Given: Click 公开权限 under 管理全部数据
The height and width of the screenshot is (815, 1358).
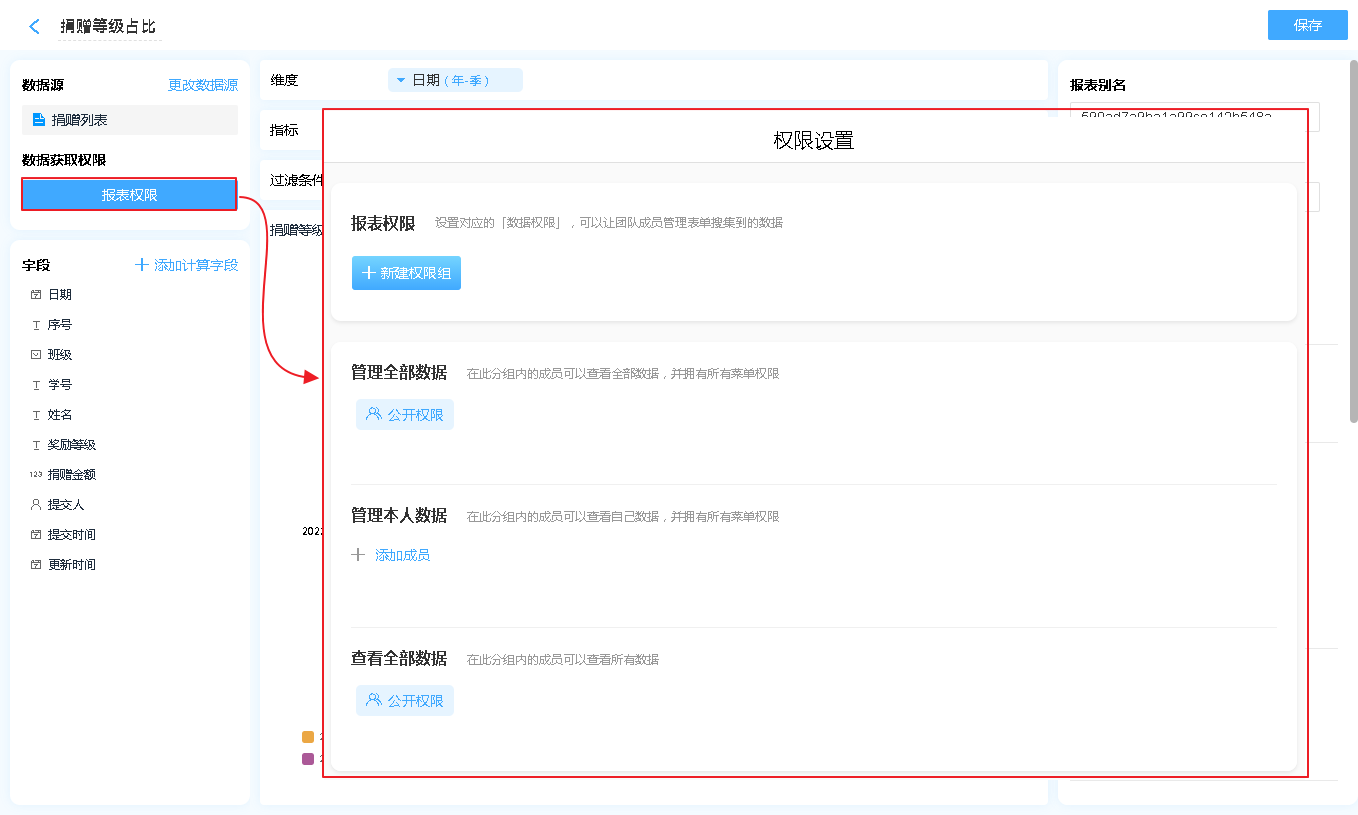Looking at the screenshot, I should click(x=405, y=414).
